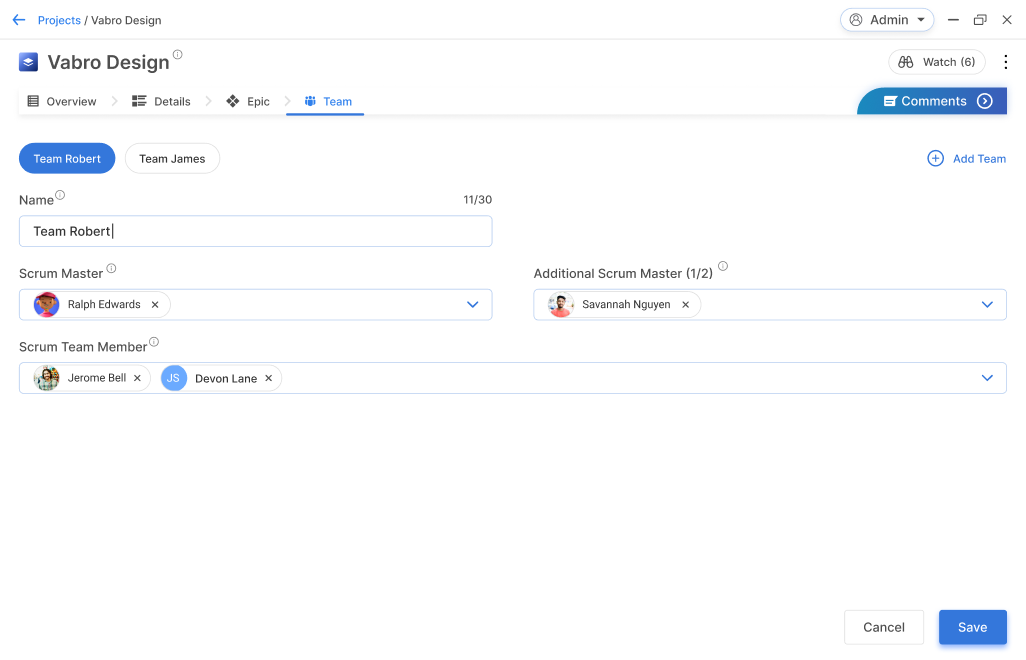Open the Comments panel icon
Screen dimensions: 1026x660
(x=889, y=100)
